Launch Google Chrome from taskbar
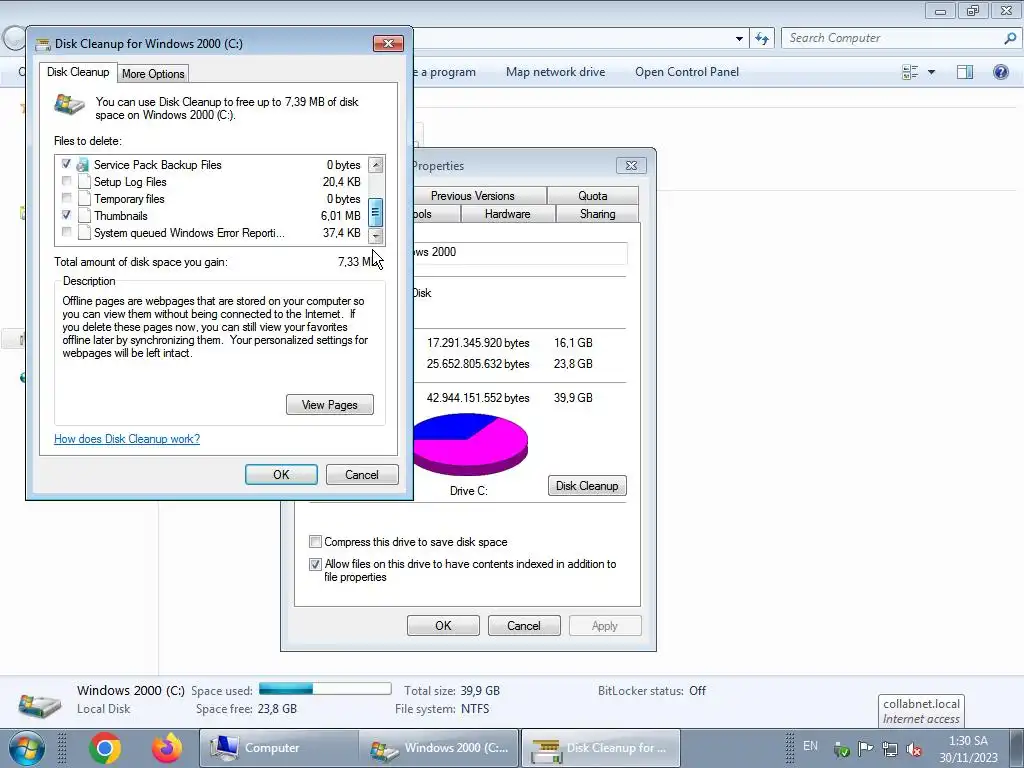The height and width of the screenshot is (768, 1024). [106, 748]
